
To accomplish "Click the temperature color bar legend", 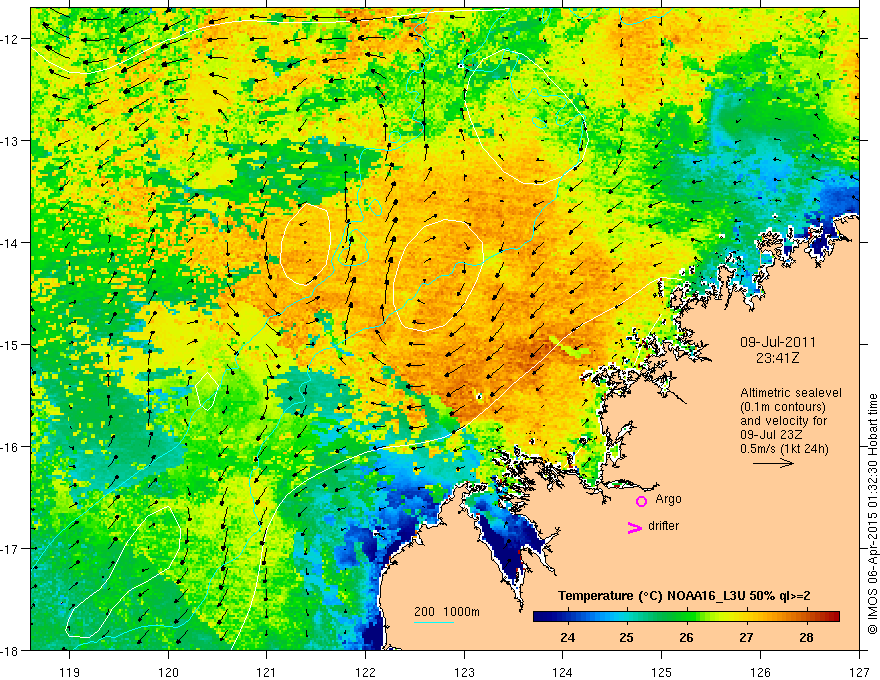I will pos(686,617).
